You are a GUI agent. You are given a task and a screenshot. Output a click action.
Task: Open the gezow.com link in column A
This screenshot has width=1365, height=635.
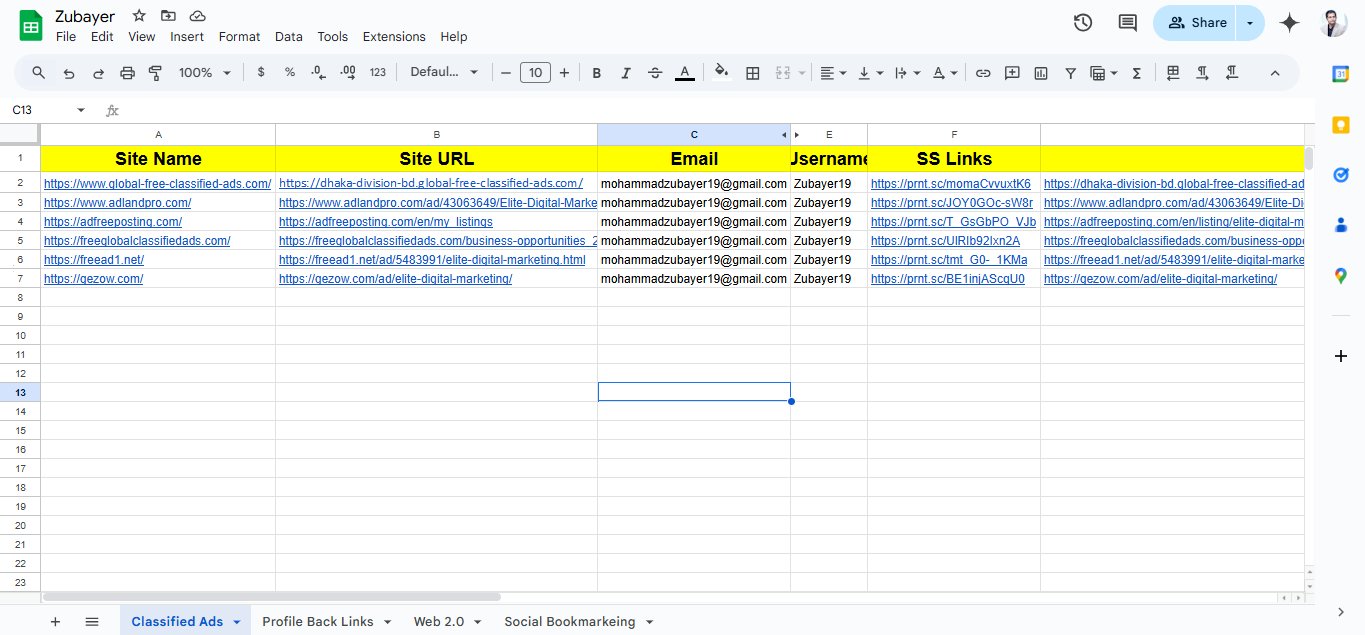coord(93,279)
